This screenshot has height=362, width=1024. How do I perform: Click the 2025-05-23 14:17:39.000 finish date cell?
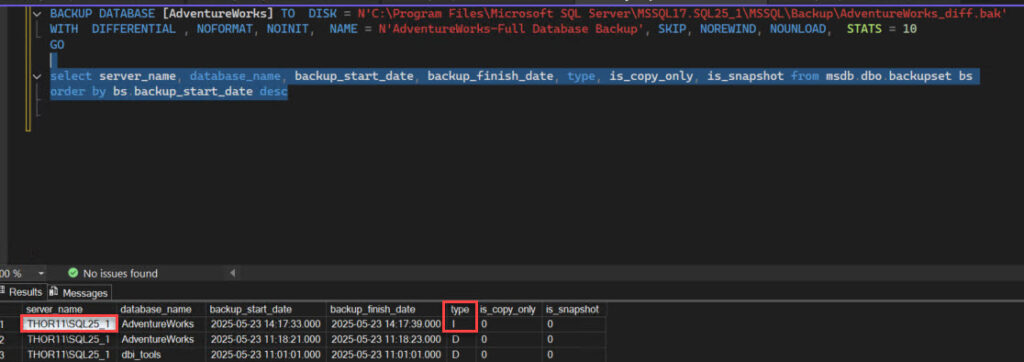click(x=385, y=324)
